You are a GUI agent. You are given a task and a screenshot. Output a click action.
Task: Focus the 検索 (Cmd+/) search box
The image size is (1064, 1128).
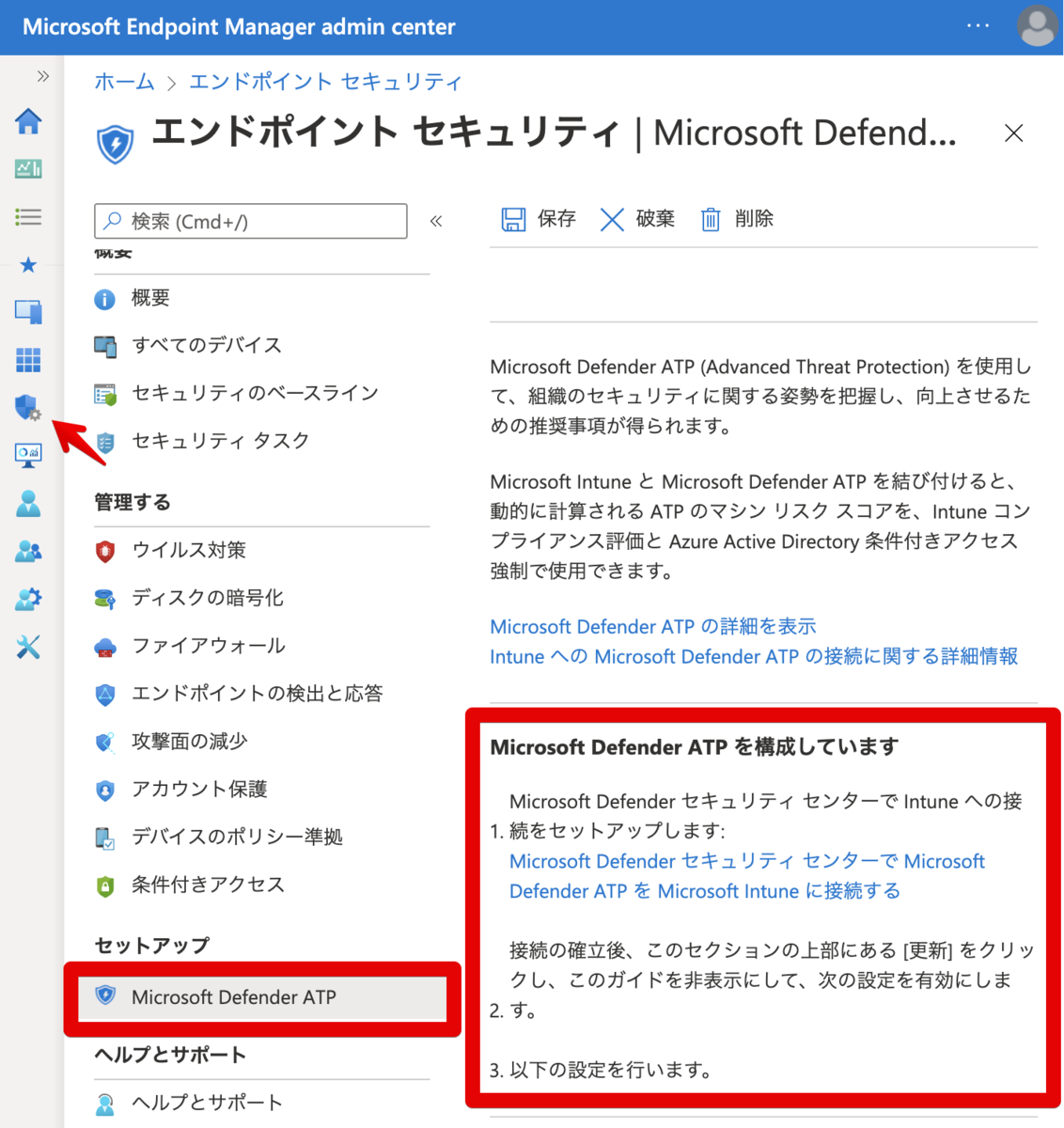point(251,221)
